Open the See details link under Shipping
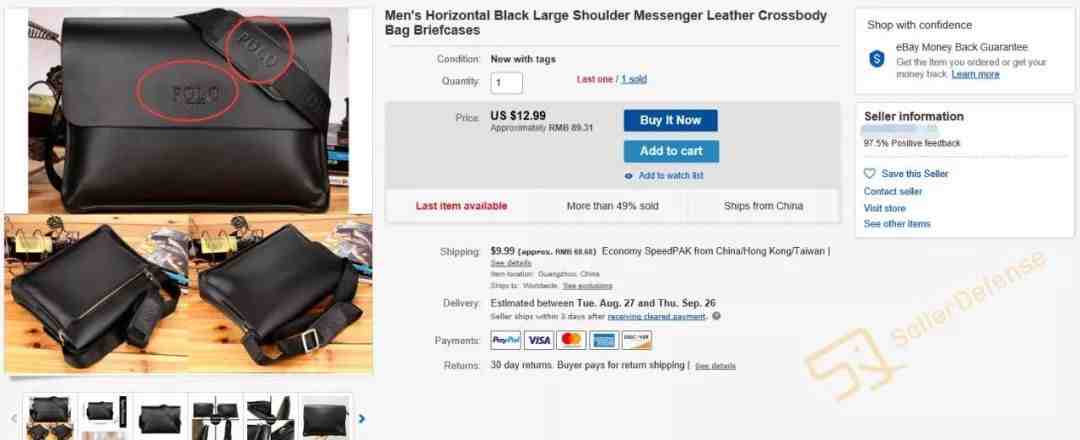 [x=510, y=263]
